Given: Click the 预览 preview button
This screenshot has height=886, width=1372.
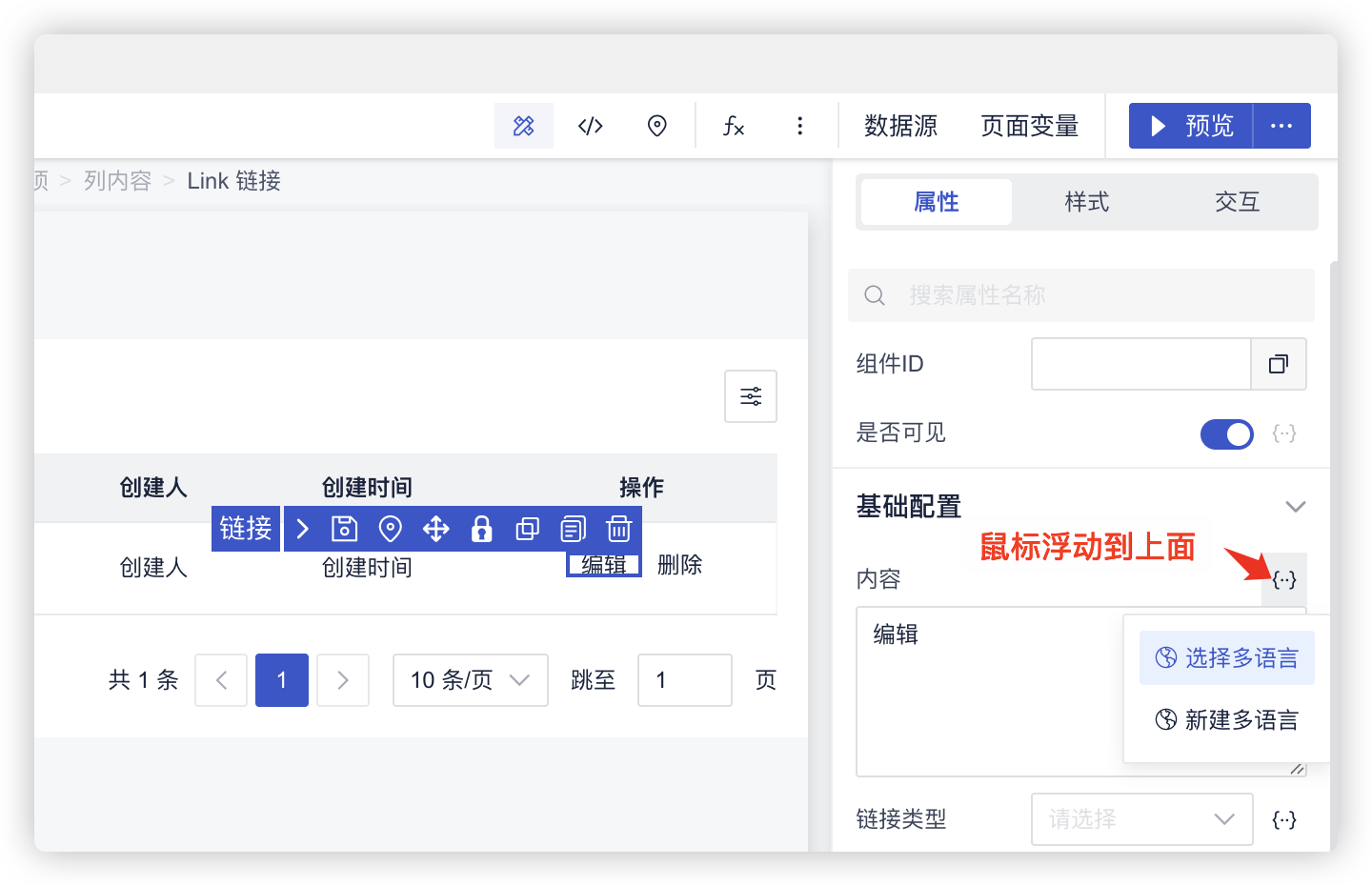Looking at the screenshot, I should 1191,126.
